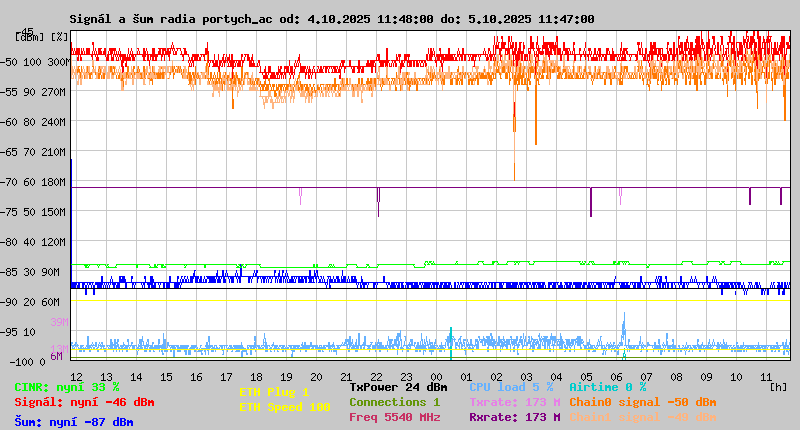Click the hour '07' x-axis tick label
800x430 pixels.
(646, 377)
